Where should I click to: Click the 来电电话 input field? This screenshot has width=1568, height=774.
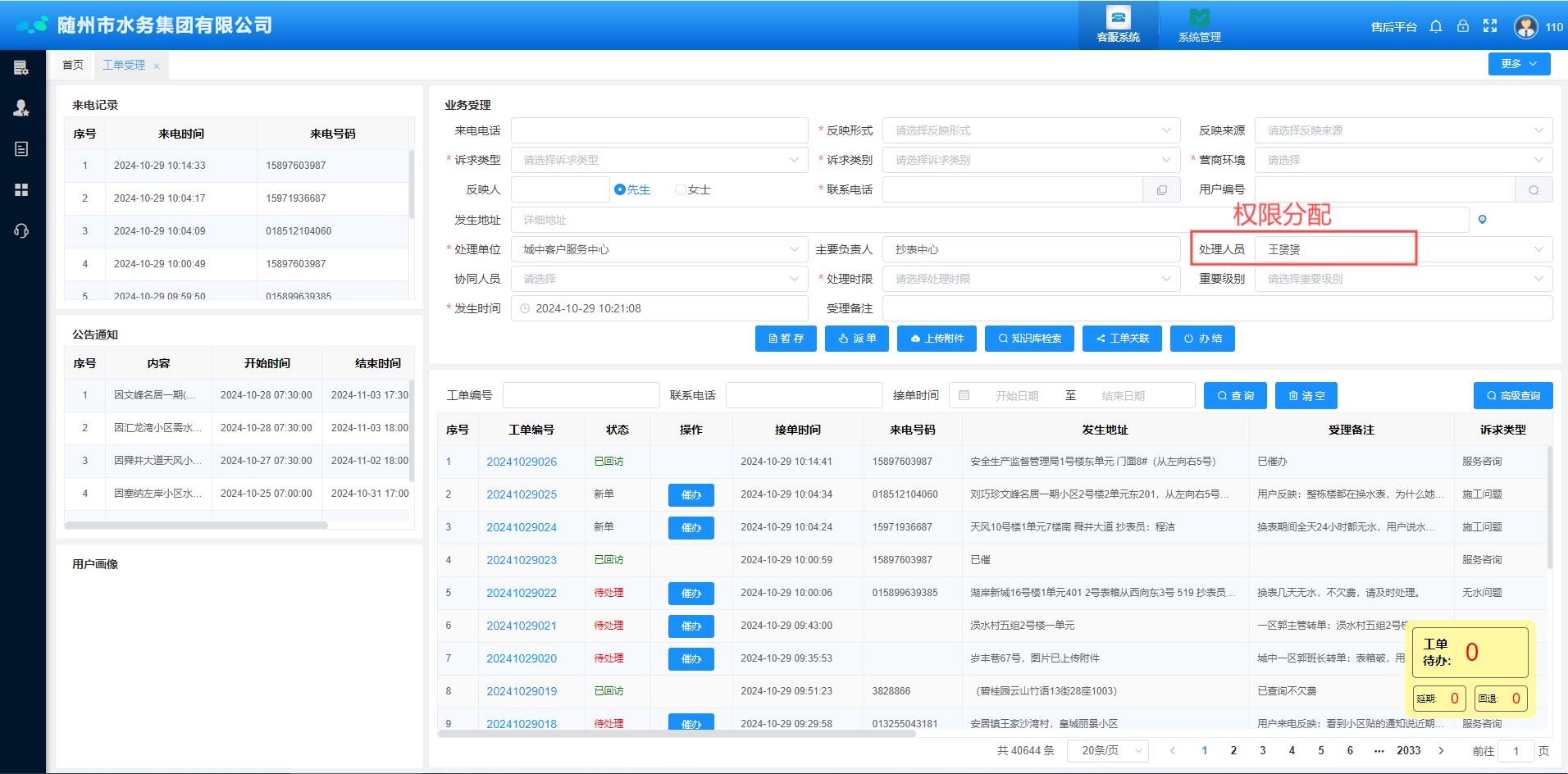pos(659,130)
